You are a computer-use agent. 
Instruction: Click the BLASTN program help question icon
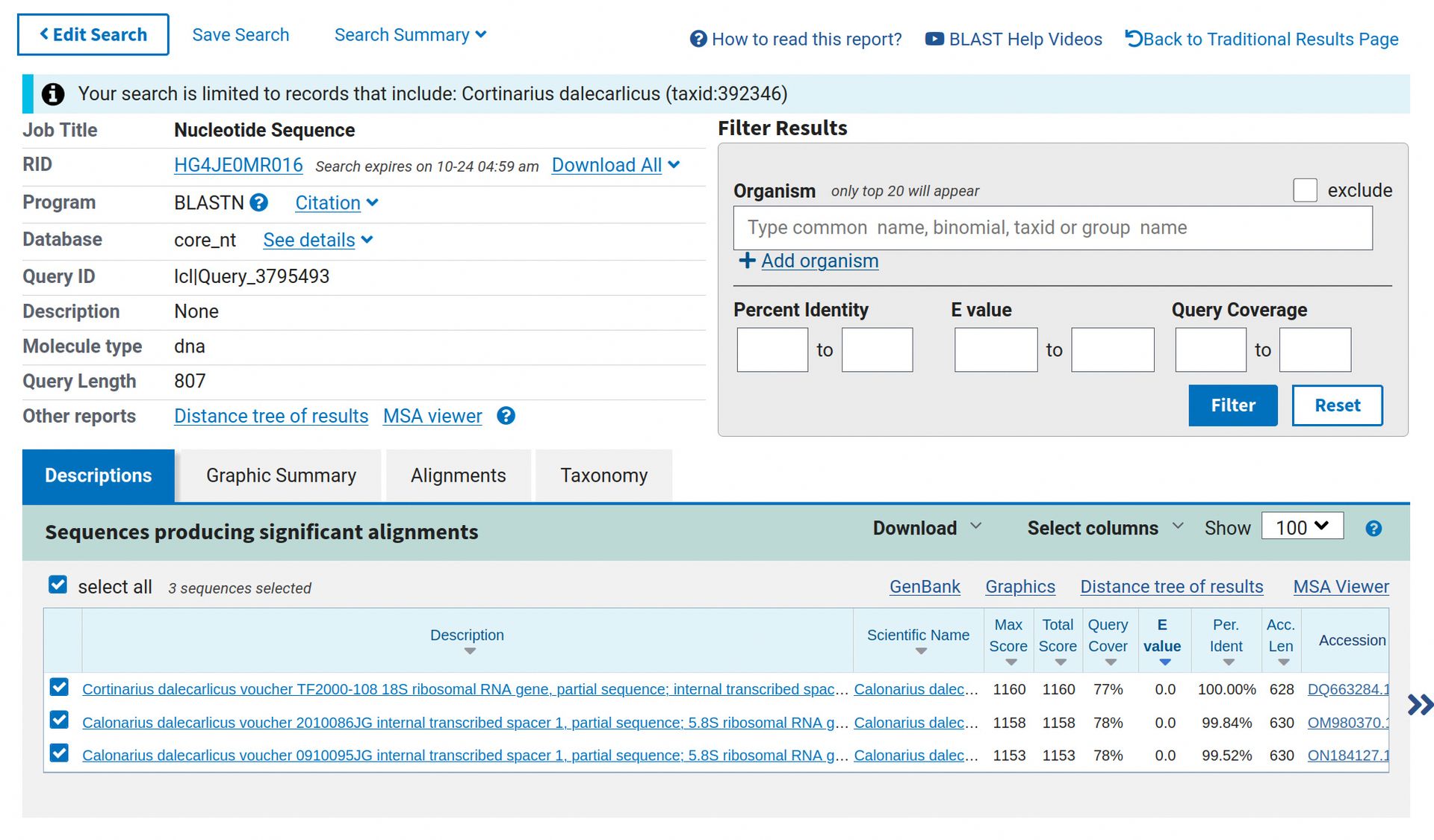[x=258, y=202]
